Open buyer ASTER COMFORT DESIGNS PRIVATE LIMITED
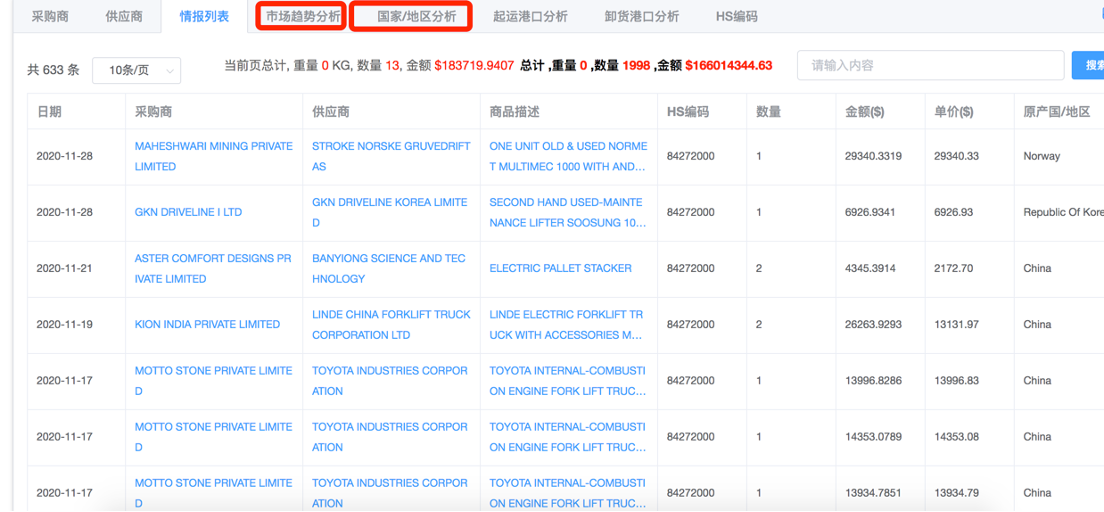The width and height of the screenshot is (1104, 512). click(213, 268)
